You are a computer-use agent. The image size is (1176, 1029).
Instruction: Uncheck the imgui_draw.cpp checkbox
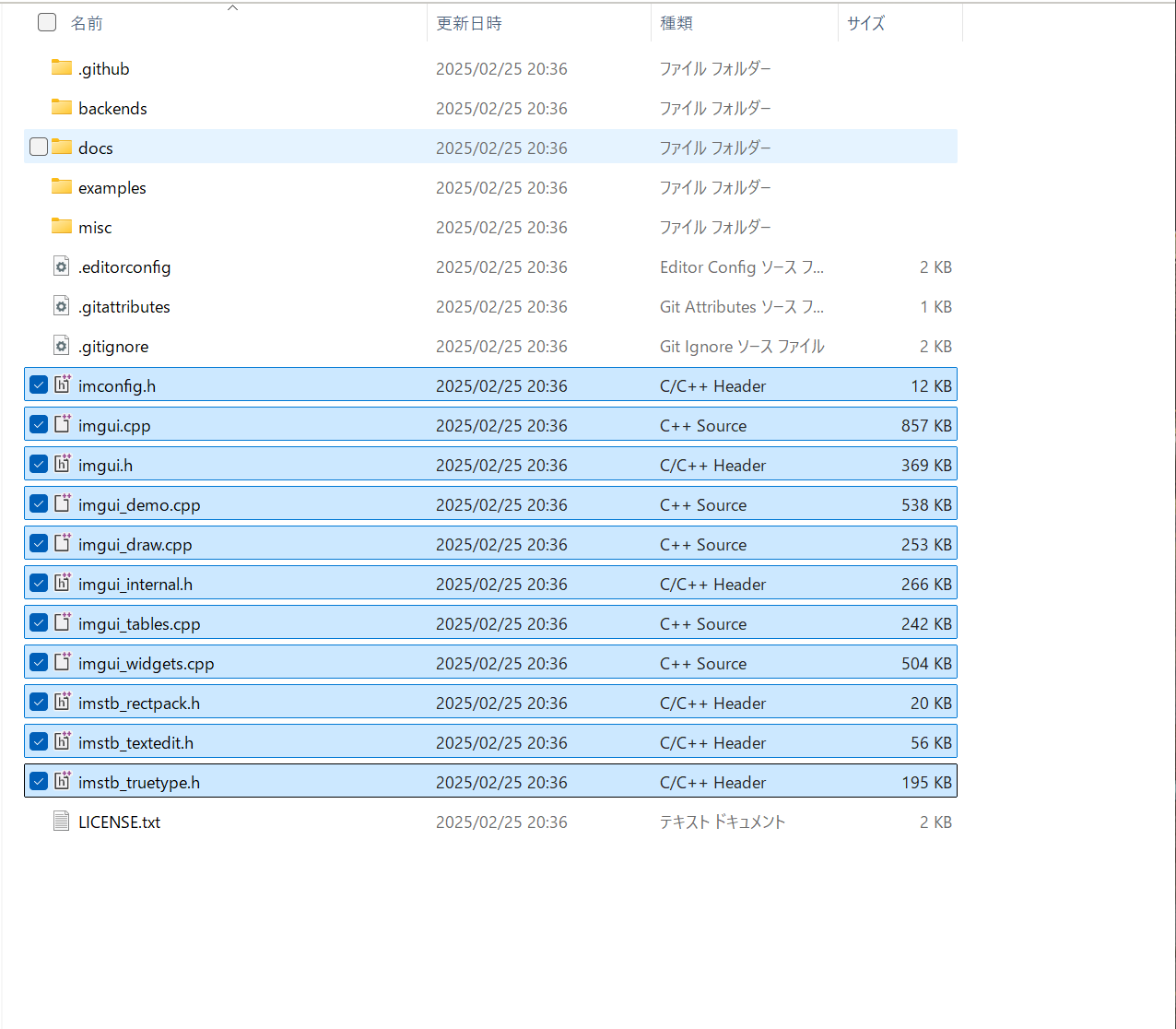(x=39, y=543)
